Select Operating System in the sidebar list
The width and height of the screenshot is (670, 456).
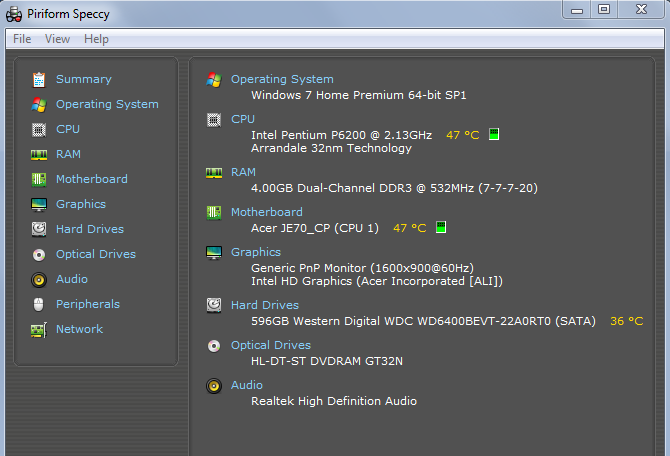point(107,104)
